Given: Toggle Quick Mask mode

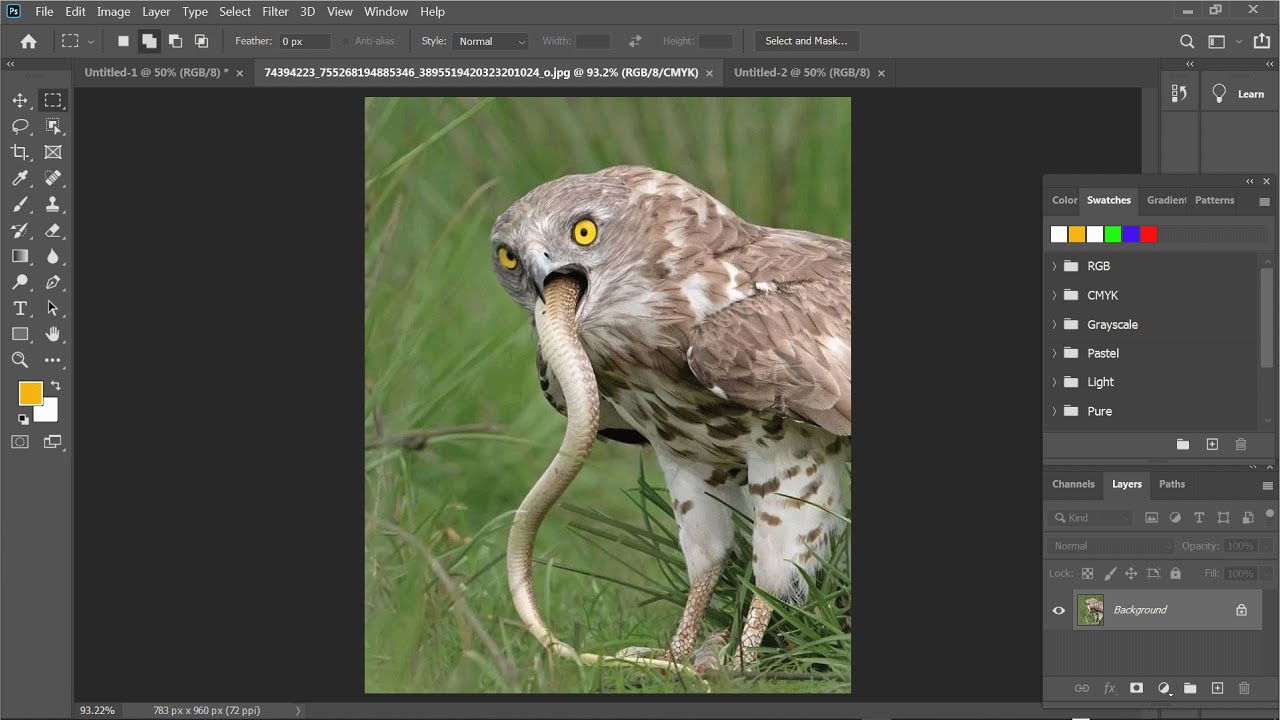Looking at the screenshot, I should point(20,441).
